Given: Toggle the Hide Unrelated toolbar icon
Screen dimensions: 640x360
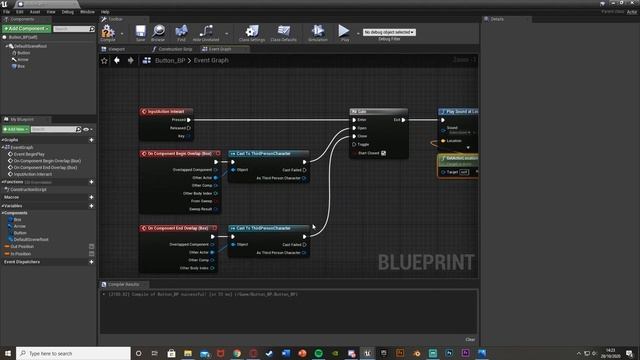Looking at the screenshot, I should [206, 33].
